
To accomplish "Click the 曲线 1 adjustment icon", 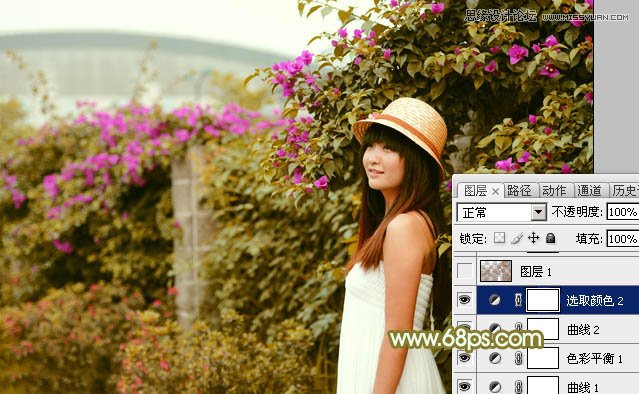I will click(495, 386).
